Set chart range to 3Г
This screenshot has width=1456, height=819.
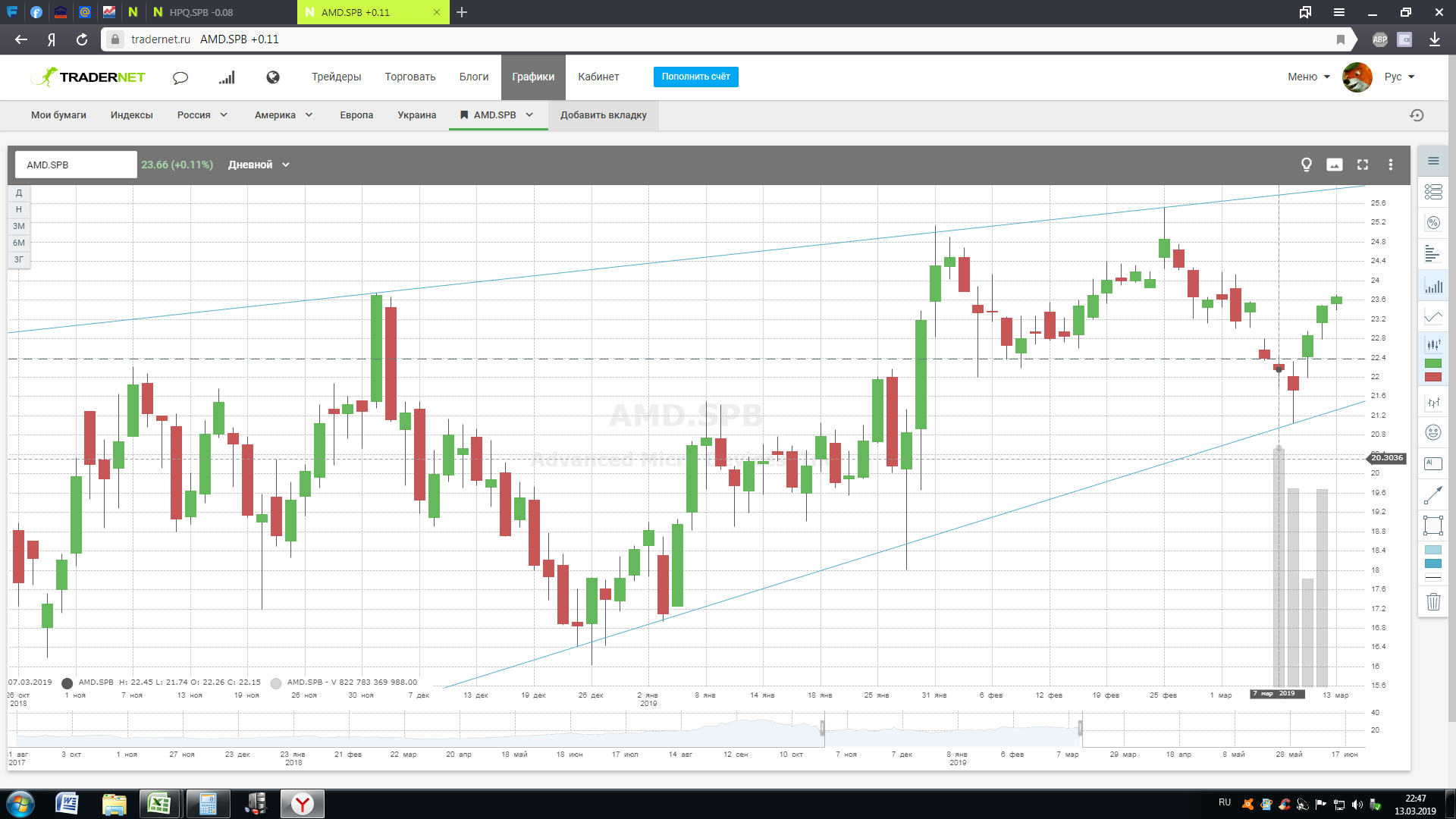[19, 260]
